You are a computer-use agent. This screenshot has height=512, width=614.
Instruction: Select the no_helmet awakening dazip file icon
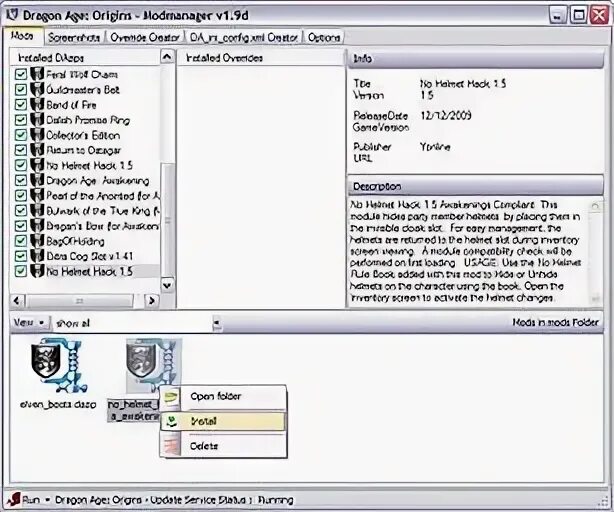(x=154, y=365)
